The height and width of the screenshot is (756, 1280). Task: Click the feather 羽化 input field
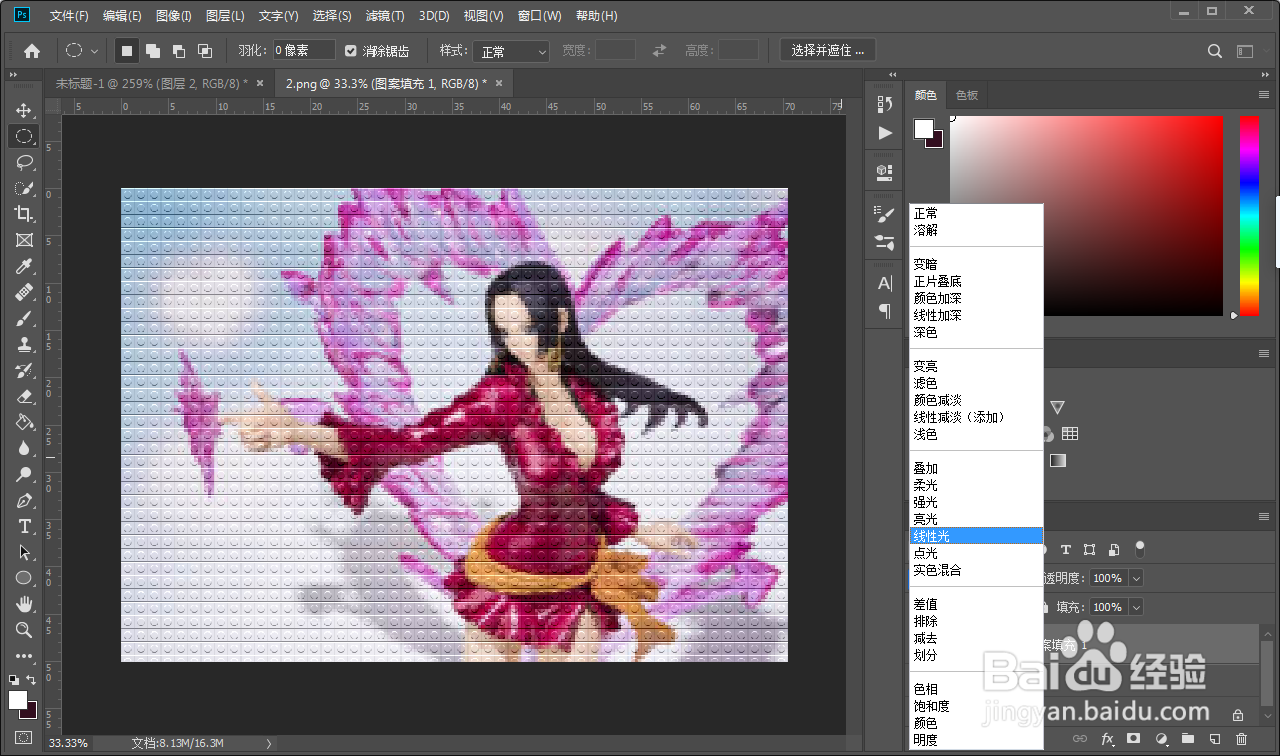pyautogui.click(x=304, y=51)
